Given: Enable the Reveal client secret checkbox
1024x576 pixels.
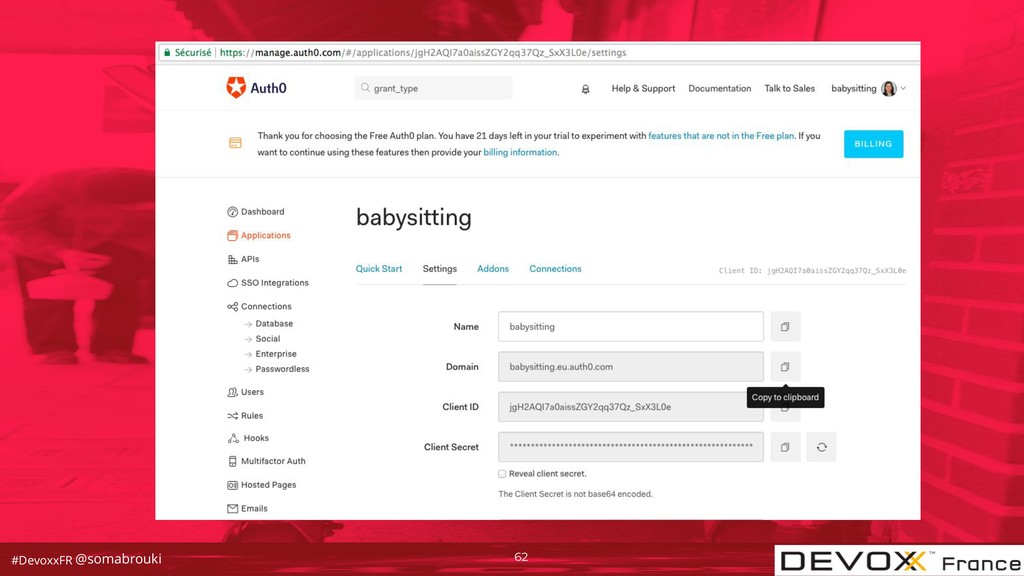Looking at the screenshot, I should tap(502, 473).
